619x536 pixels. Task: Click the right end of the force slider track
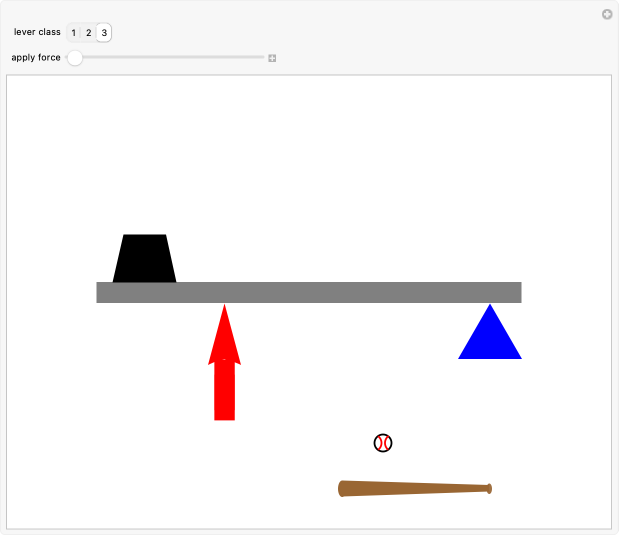pyautogui.click(x=262, y=58)
